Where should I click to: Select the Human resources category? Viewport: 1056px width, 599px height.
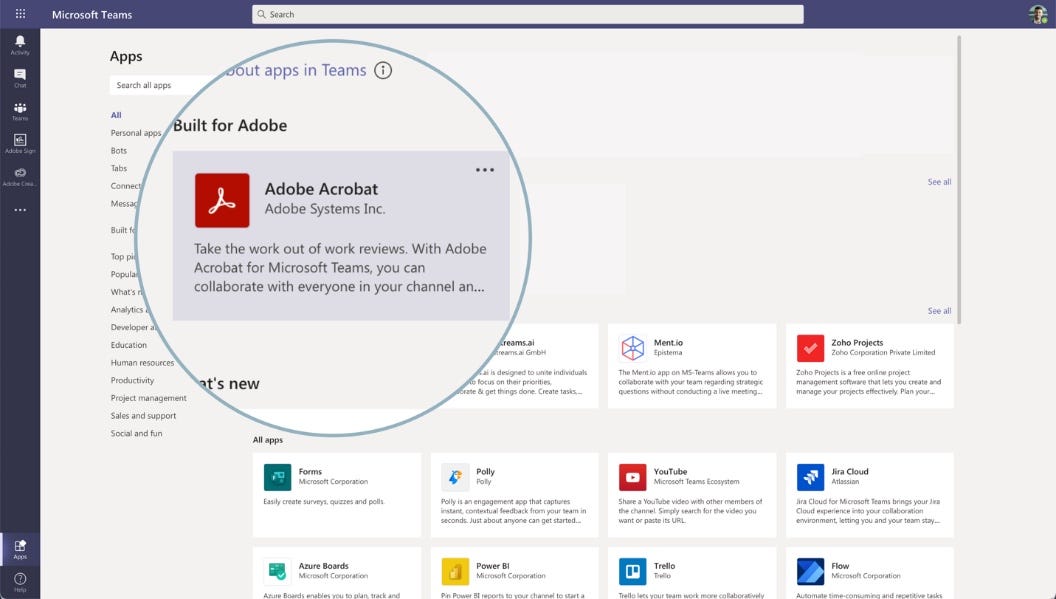142,362
